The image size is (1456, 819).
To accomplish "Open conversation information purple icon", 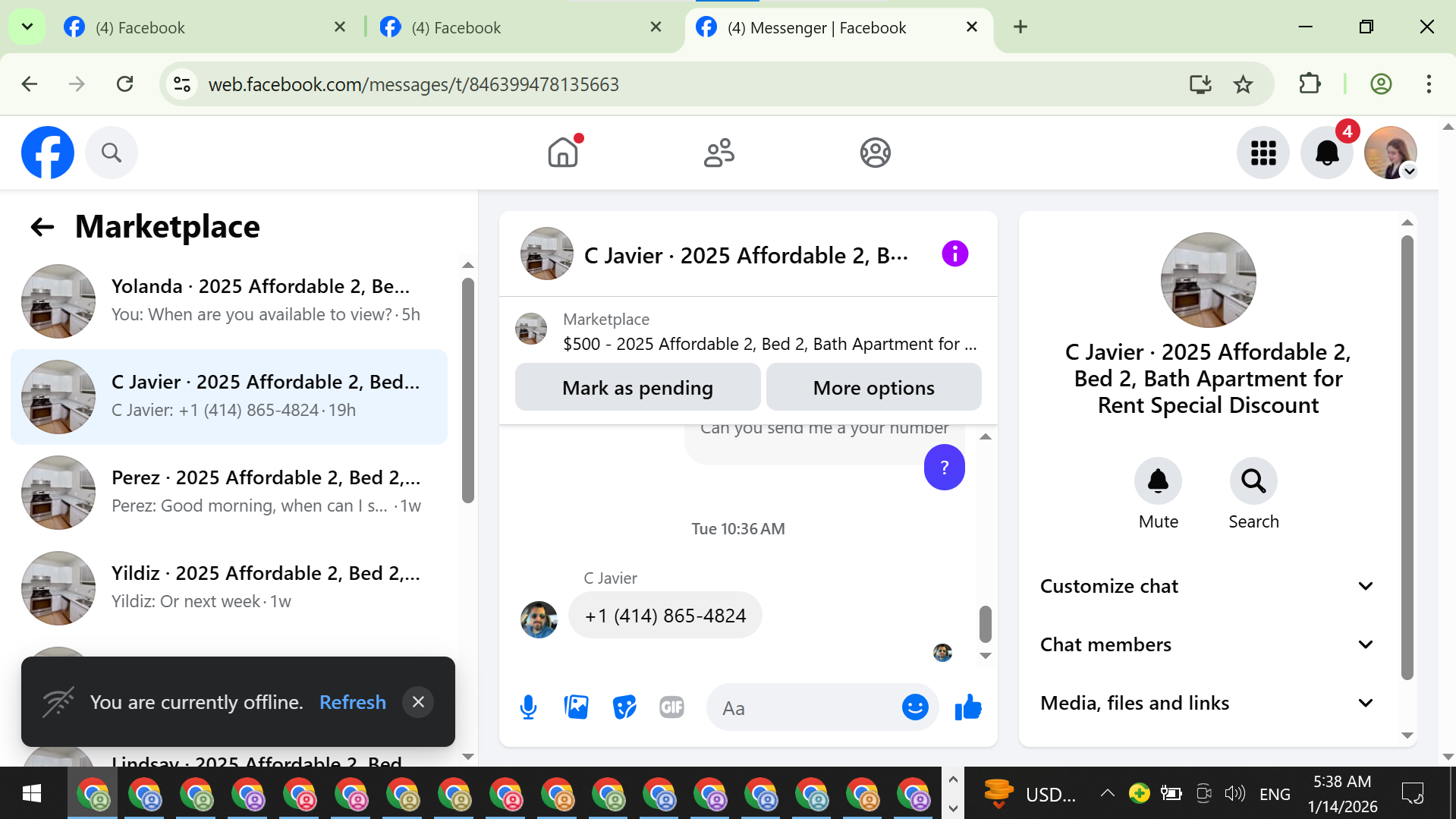I will (954, 254).
